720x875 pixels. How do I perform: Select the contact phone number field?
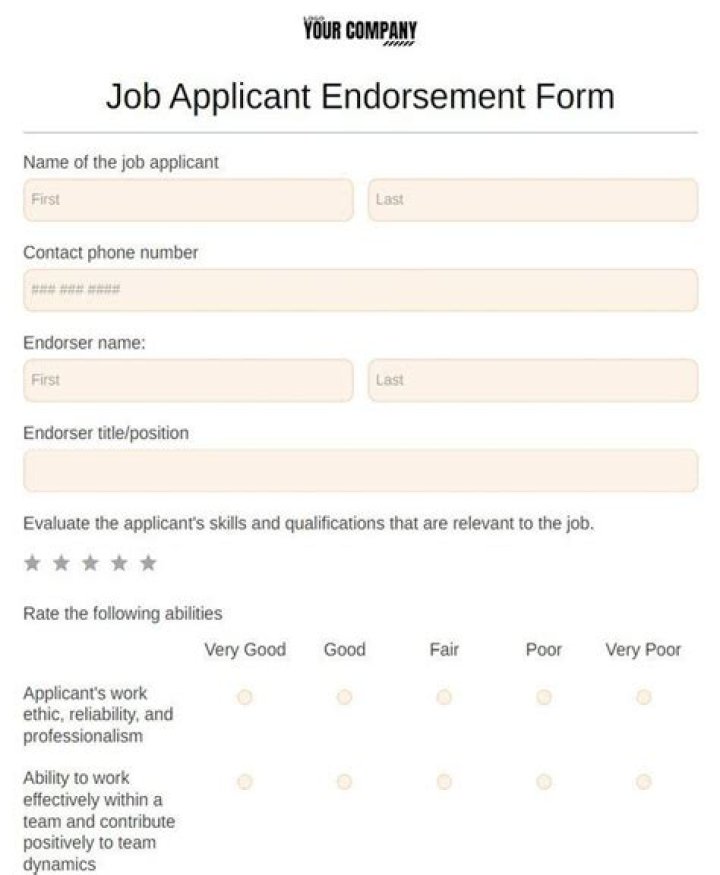(x=360, y=289)
